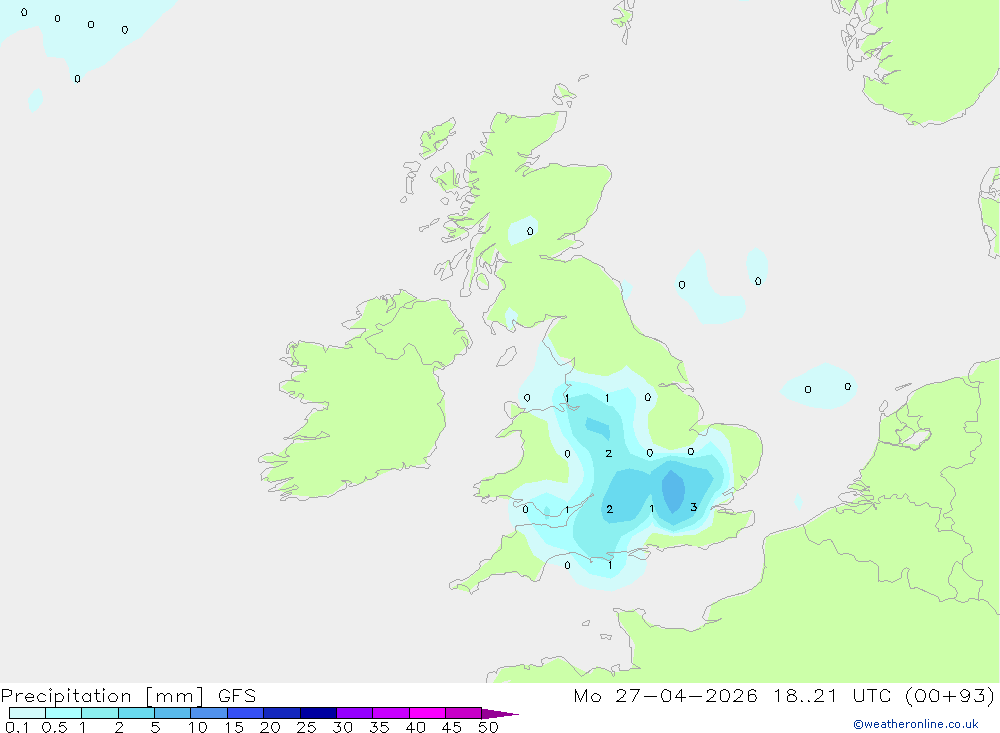The width and height of the screenshot is (1000, 733).
Task: Click the 40 to 45 mm legend swatch
Action: (427, 713)
